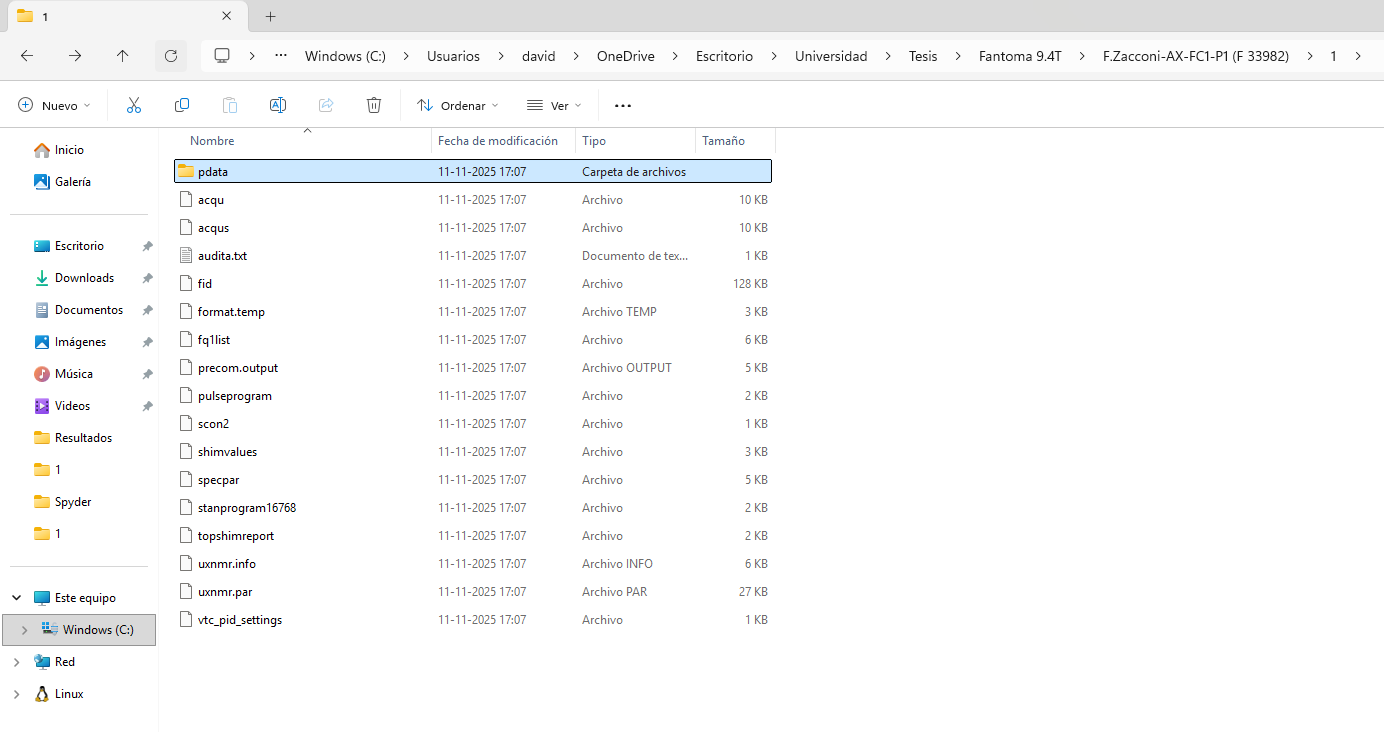Click the Delete trash can icon
Viewport: 1384px width, 732px height.
click(374, 105)
